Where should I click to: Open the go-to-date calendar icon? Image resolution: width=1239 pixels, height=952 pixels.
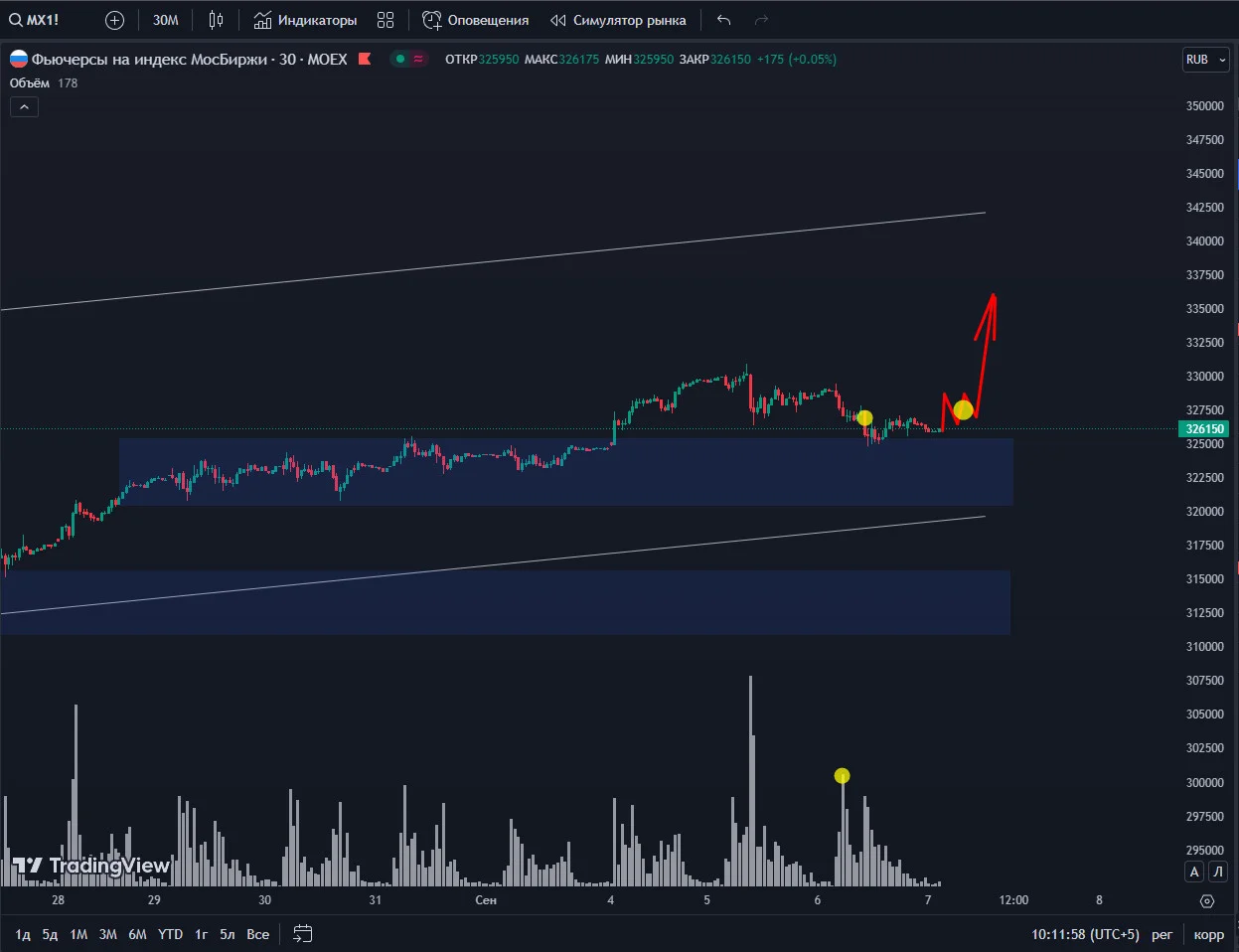point(303,934)
